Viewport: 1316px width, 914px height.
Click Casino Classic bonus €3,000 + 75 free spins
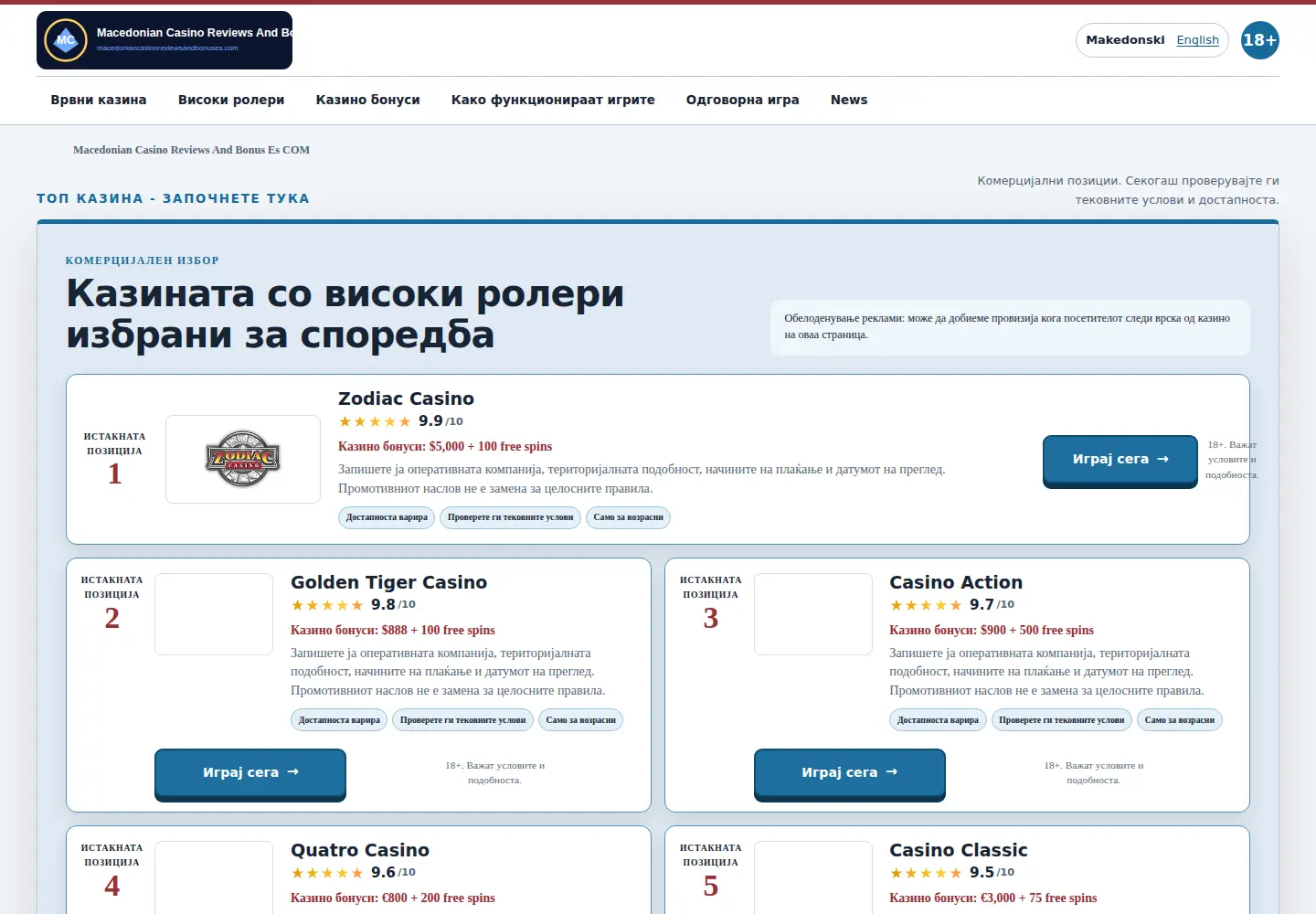pyautogui.click(x=993, y=898)
